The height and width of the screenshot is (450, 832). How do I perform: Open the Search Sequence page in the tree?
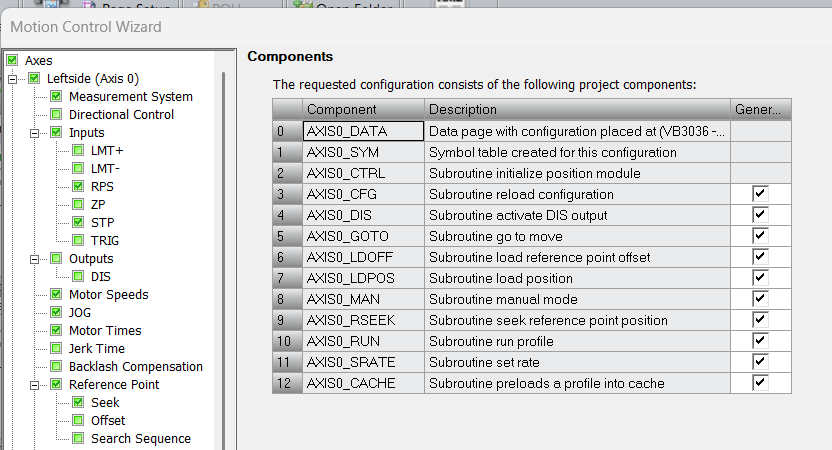coord(140,439)
